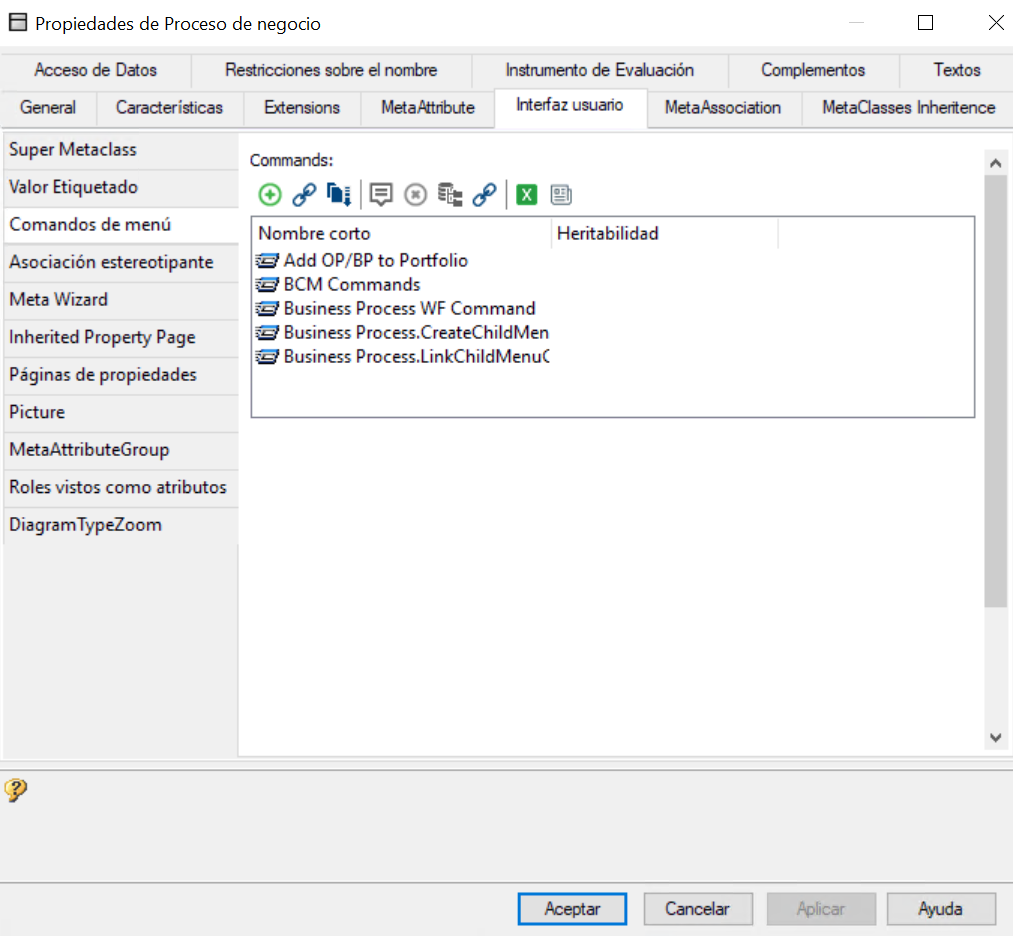Open the Características tab

pos(169,107)
